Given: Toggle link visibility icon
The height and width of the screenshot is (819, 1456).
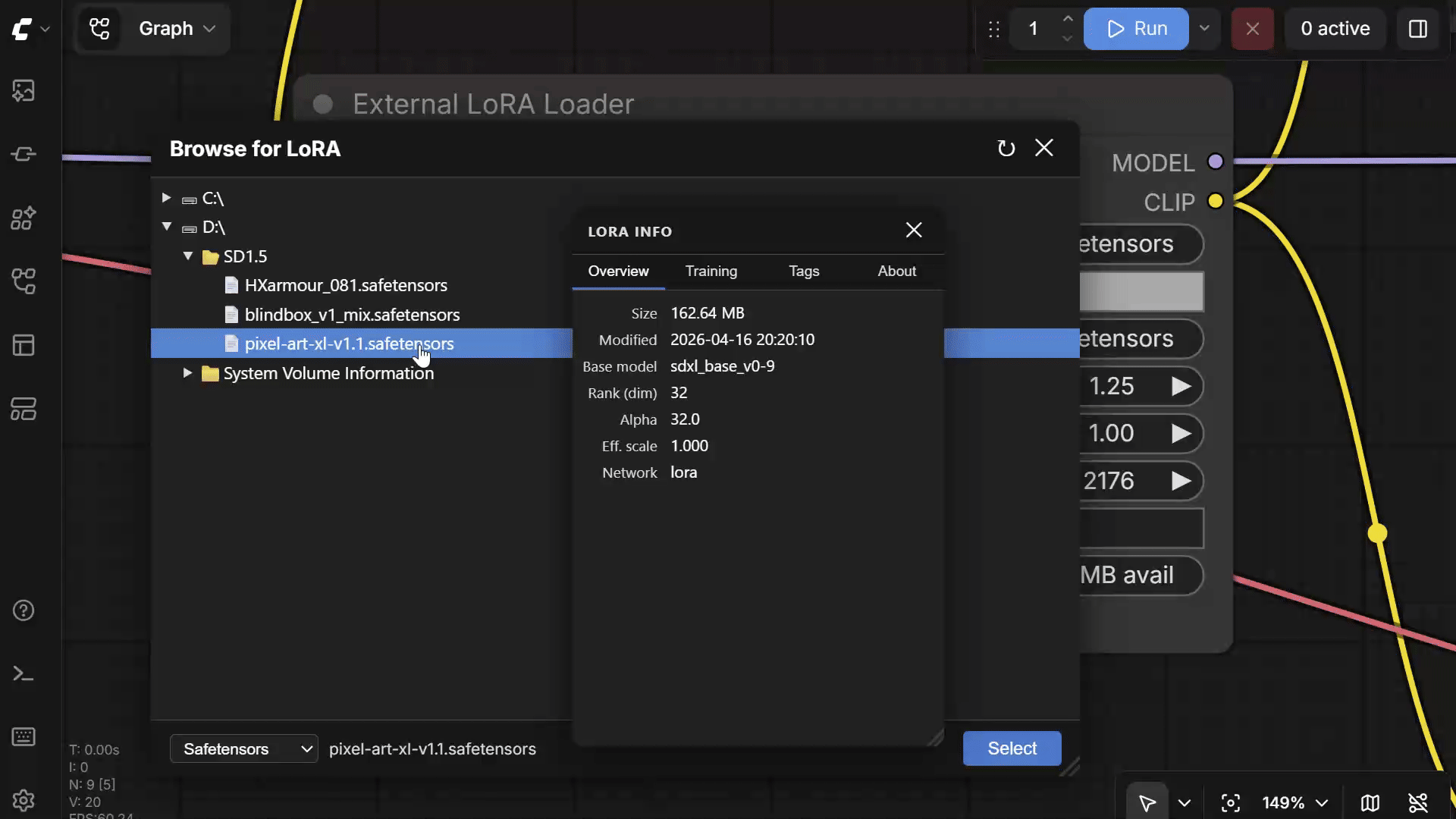Looking at the screenshot, I should coord(1418,802).
